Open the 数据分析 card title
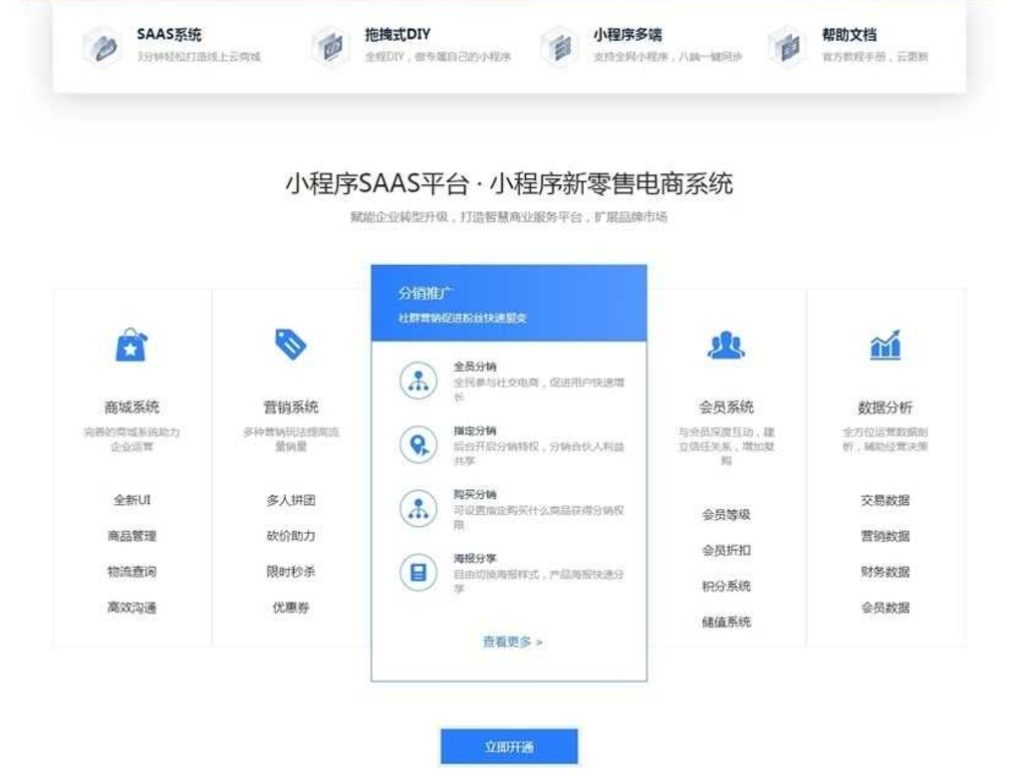Screen dimensions: 1024x774 [x=886, y=407]
